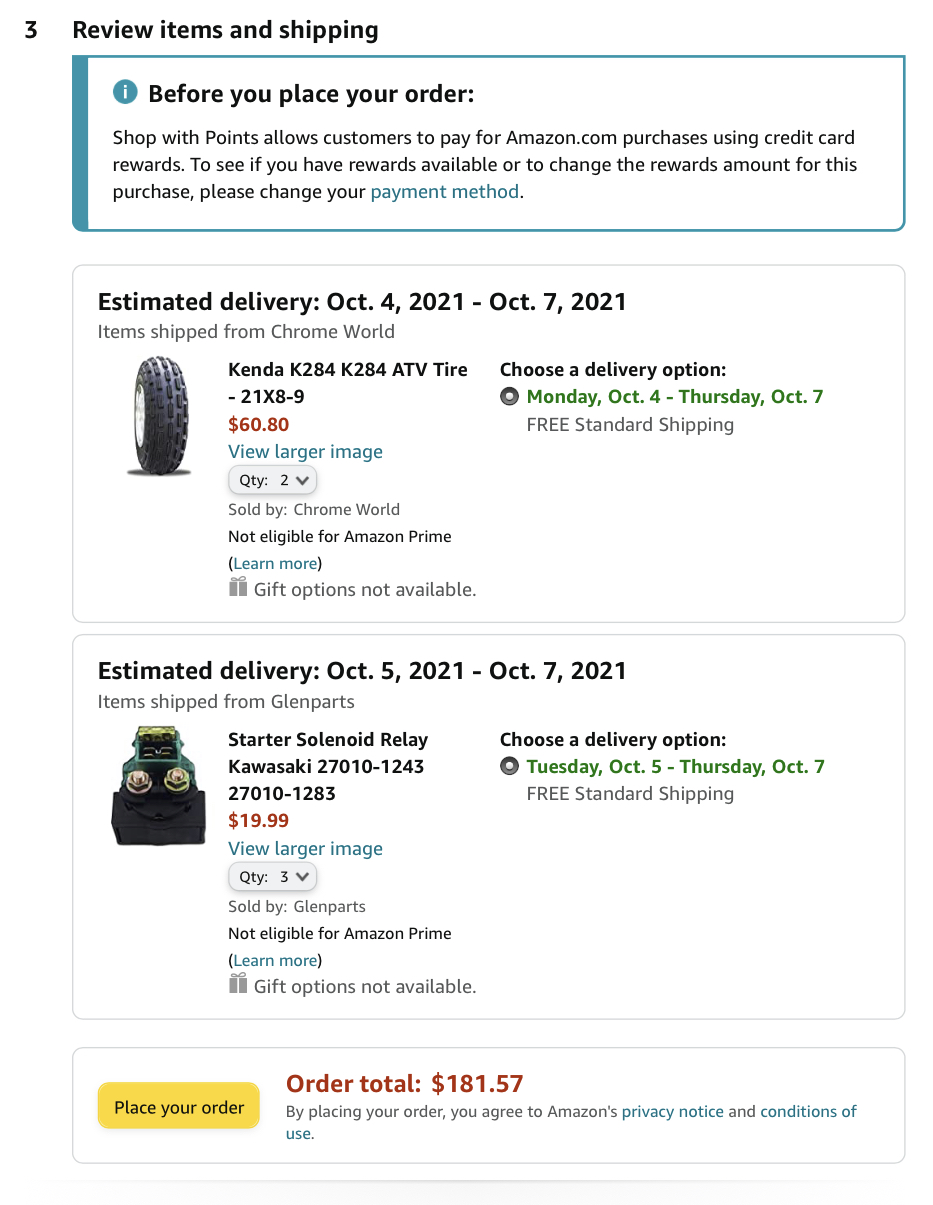Click the Kenda K284 ATV Tire title
The height and width of the screenshot is (1205, 933).
click(347, 383)
